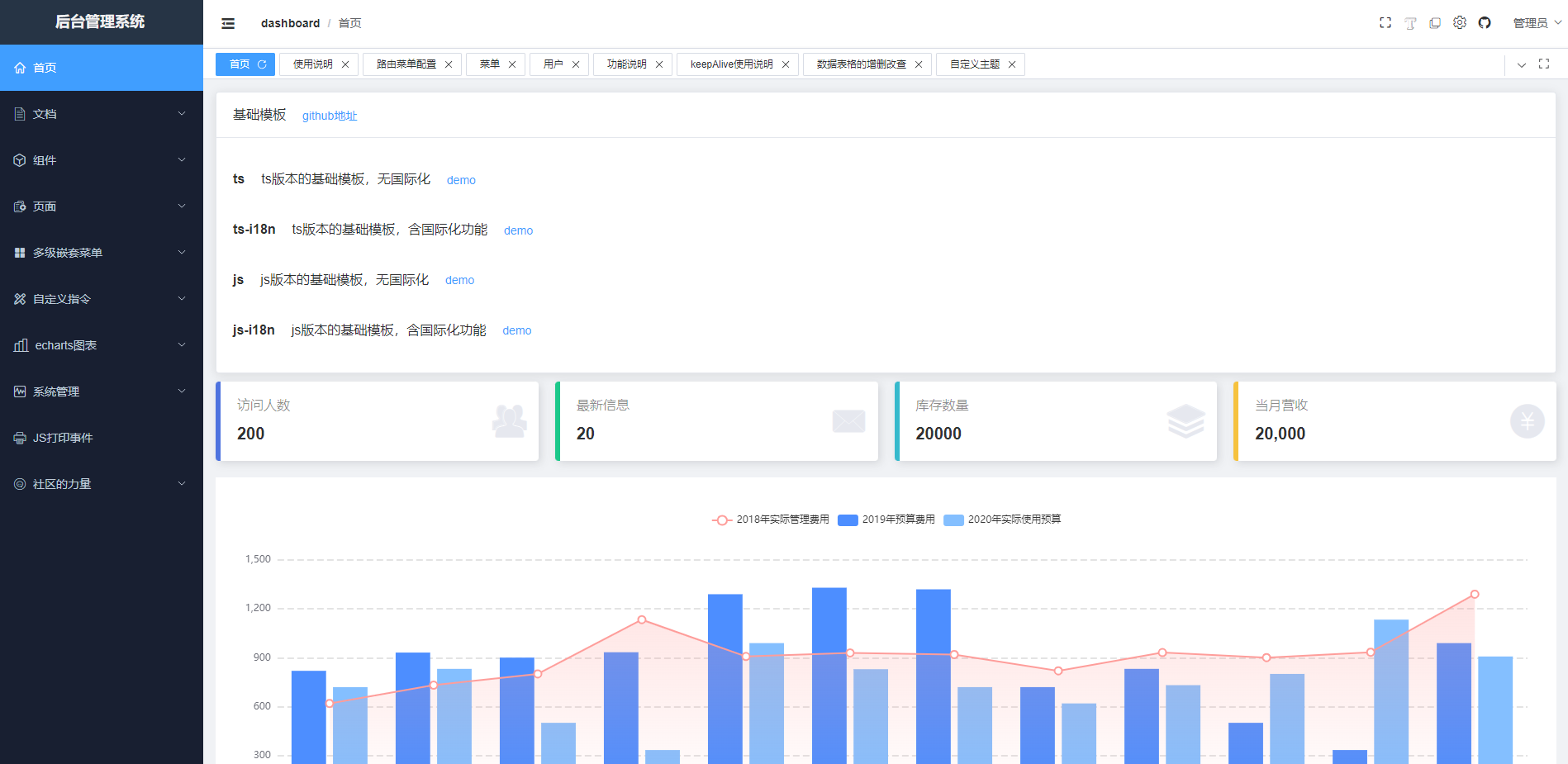The height and width of the screenshot is (764, 1568).
Task: Open the tab bar dropdown chevron
Action: click(x=1522, y=64)
